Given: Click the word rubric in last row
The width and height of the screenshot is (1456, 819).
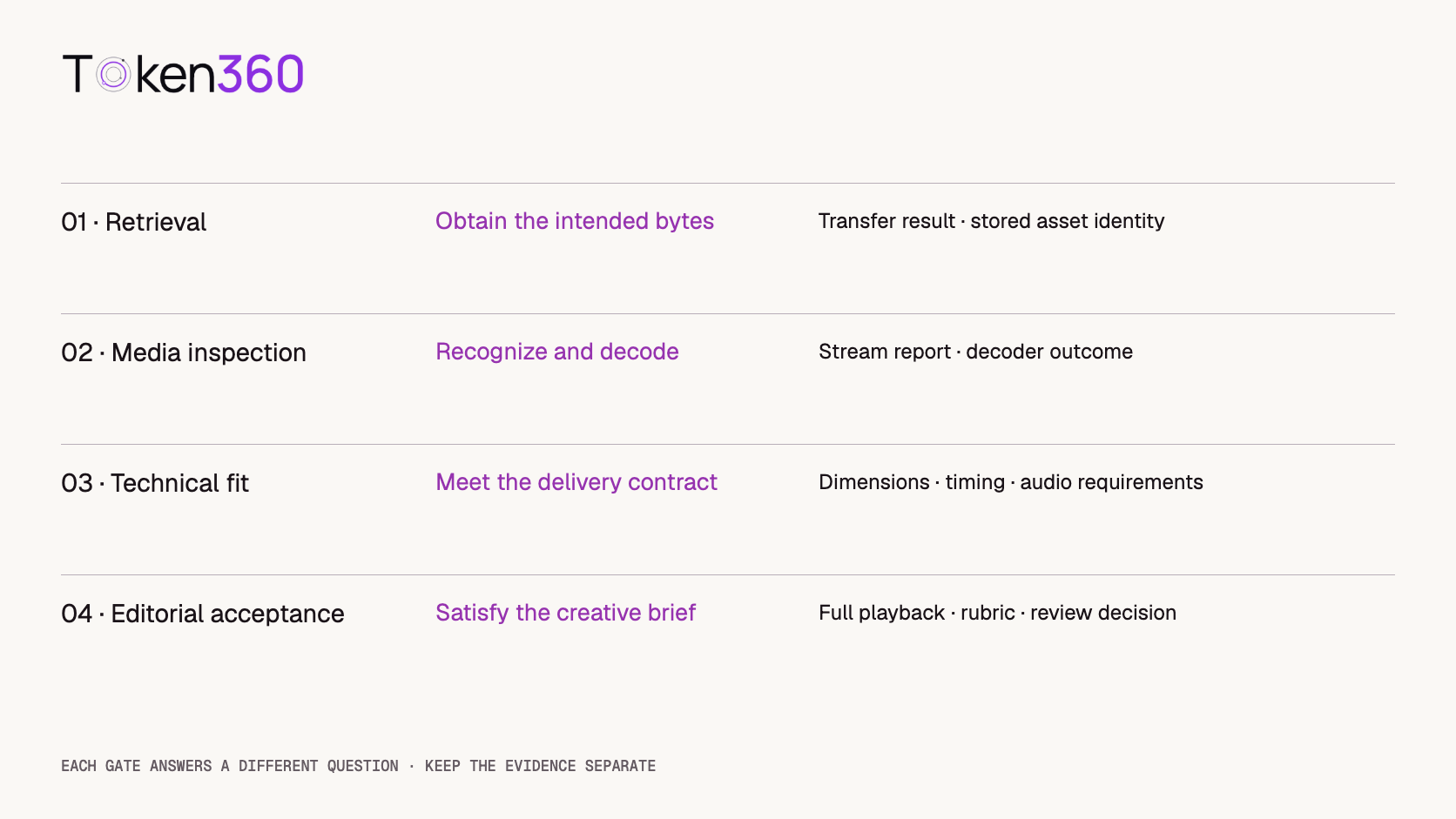Looking at the screenshot, I should pyautogui.click(x=988, y=613).
